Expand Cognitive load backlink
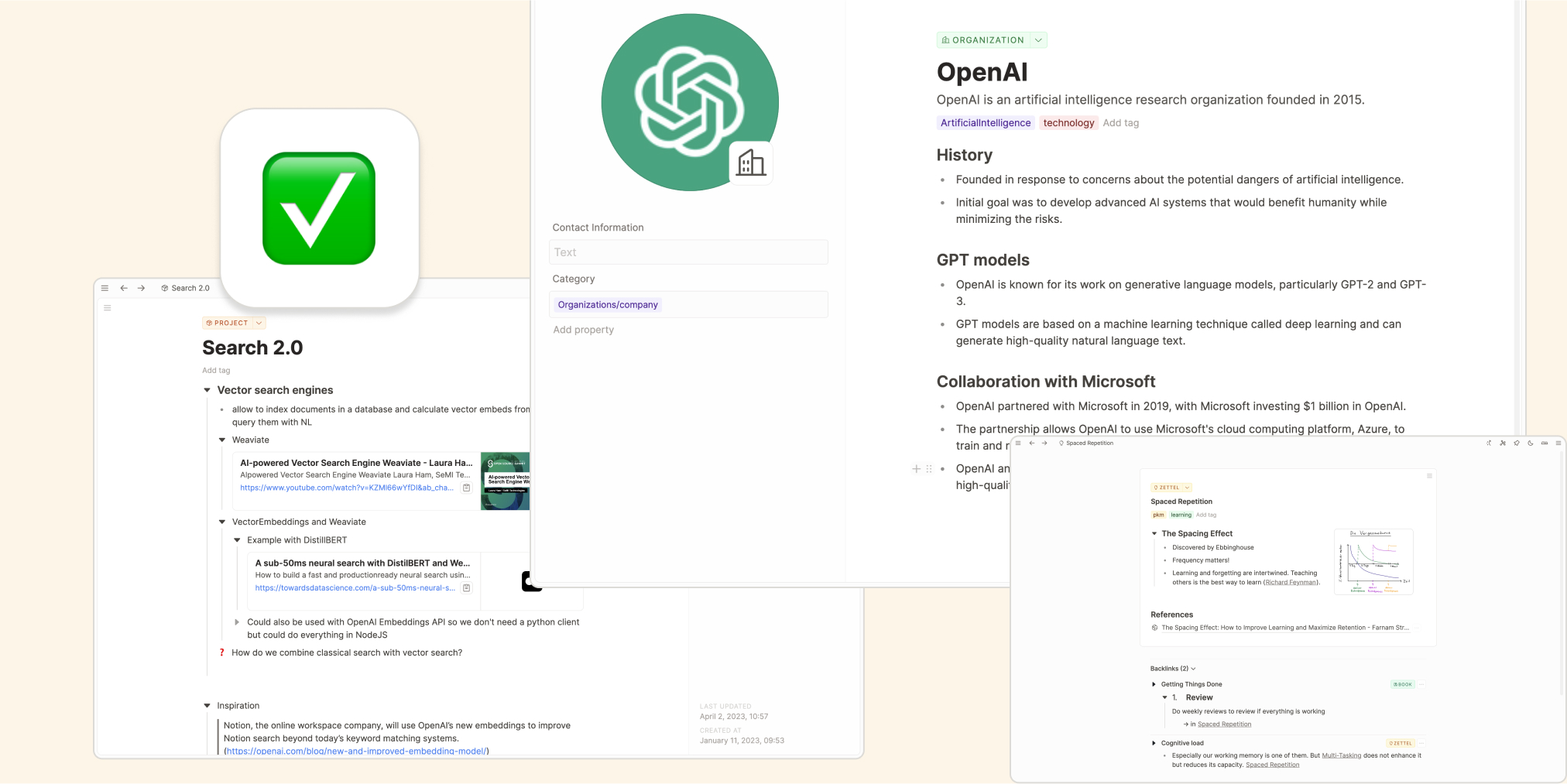1567x784 pixels. [x=1154, y=743]
